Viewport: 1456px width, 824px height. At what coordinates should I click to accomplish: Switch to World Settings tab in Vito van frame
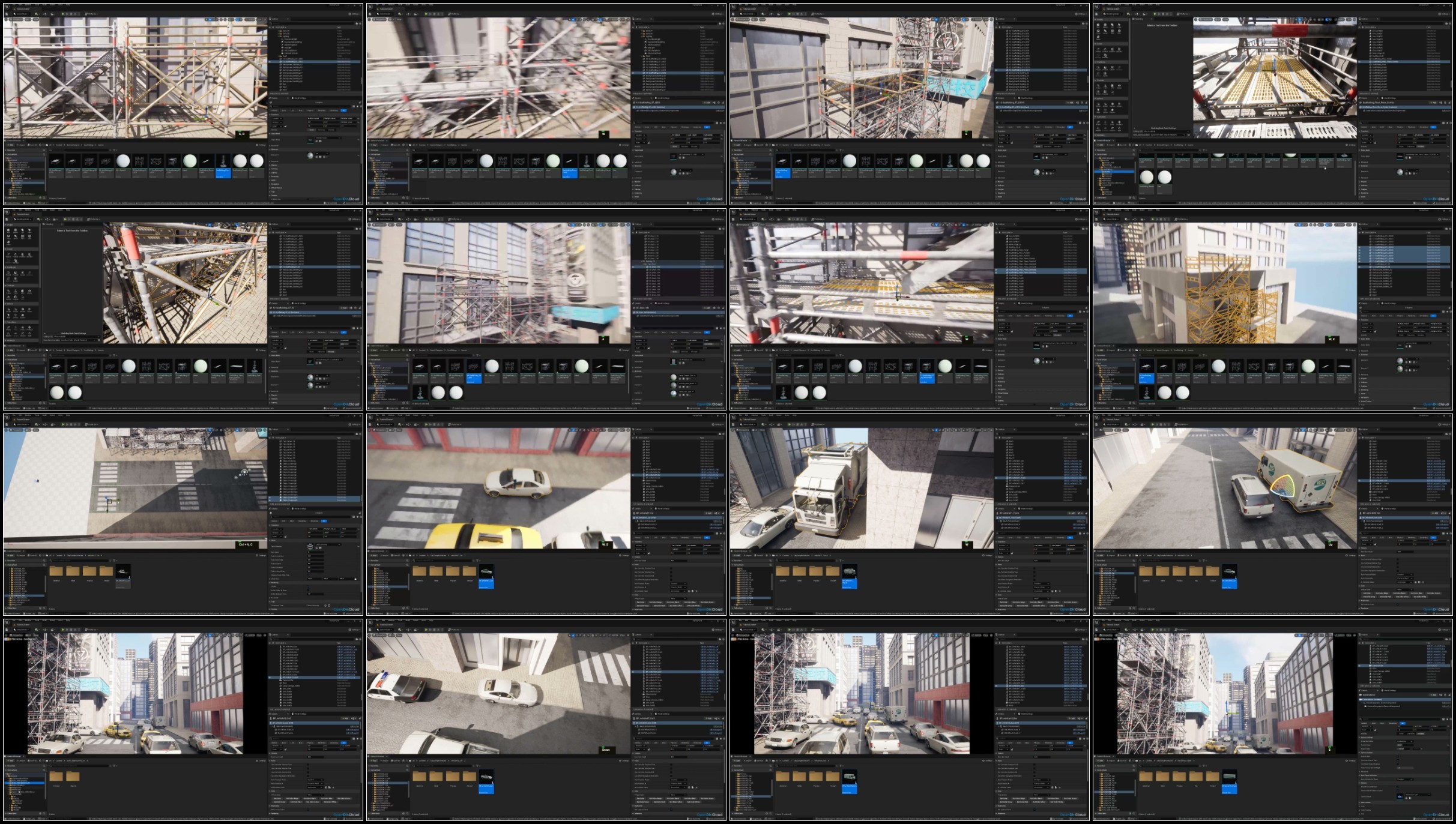coord(1388,508)
